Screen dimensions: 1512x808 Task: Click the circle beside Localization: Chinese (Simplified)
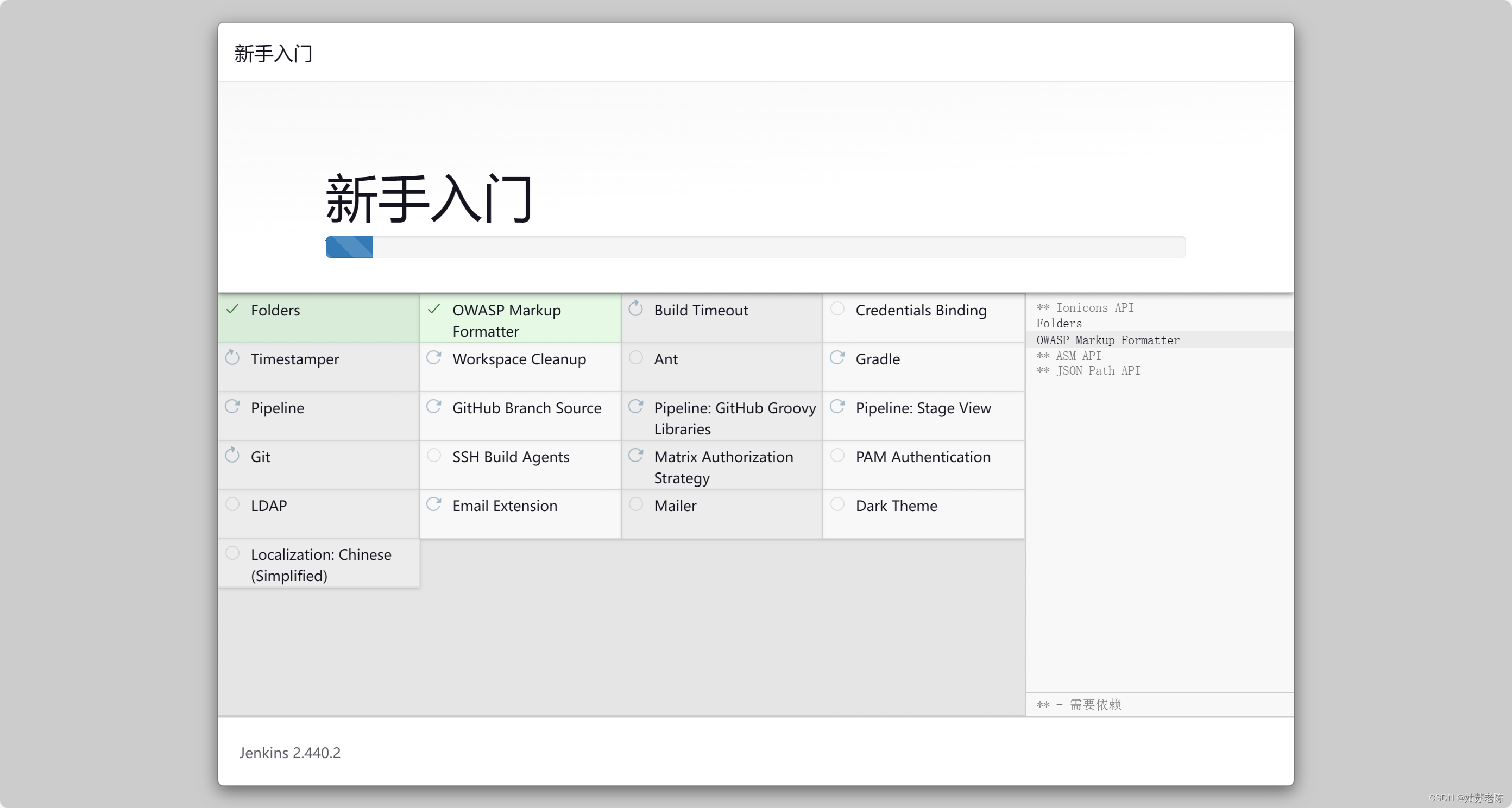232,553
